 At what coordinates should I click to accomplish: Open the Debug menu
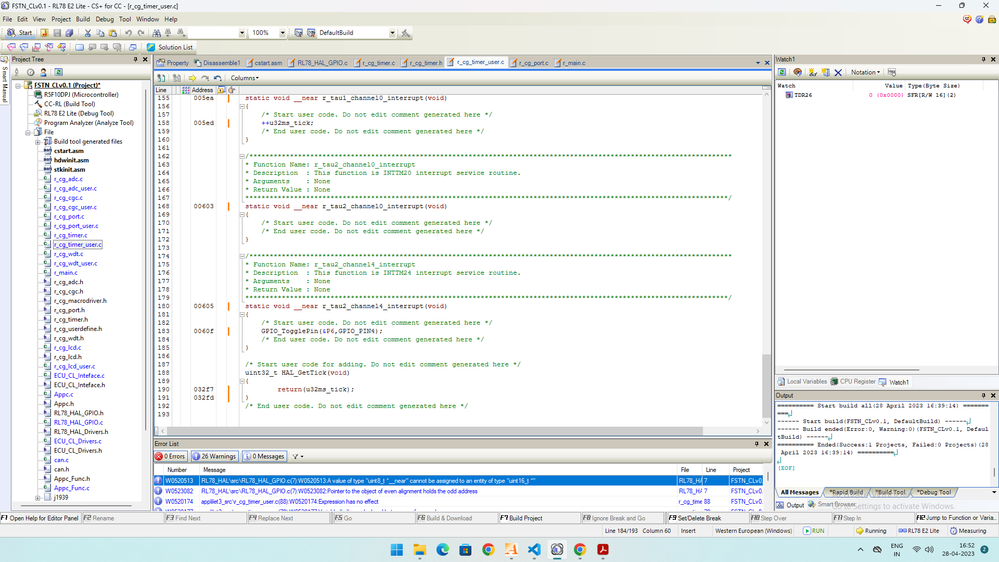click(x=104, y=19)
